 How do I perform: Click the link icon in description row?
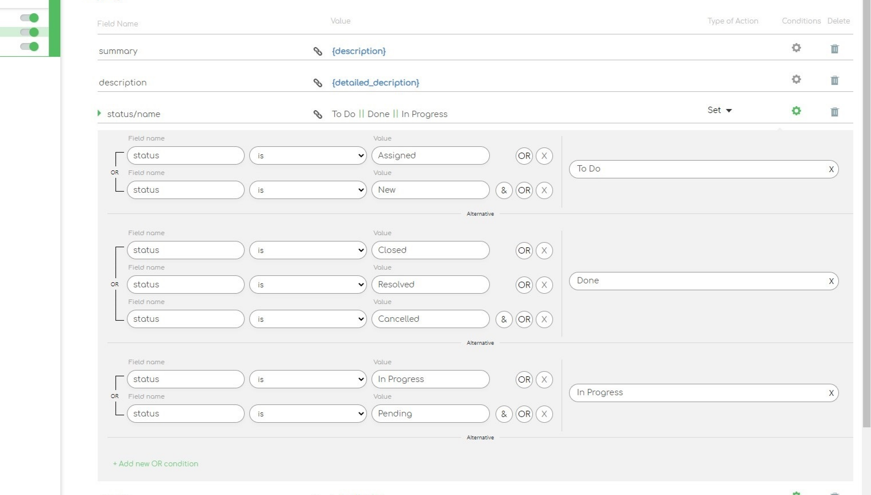[x=318, y=83]
